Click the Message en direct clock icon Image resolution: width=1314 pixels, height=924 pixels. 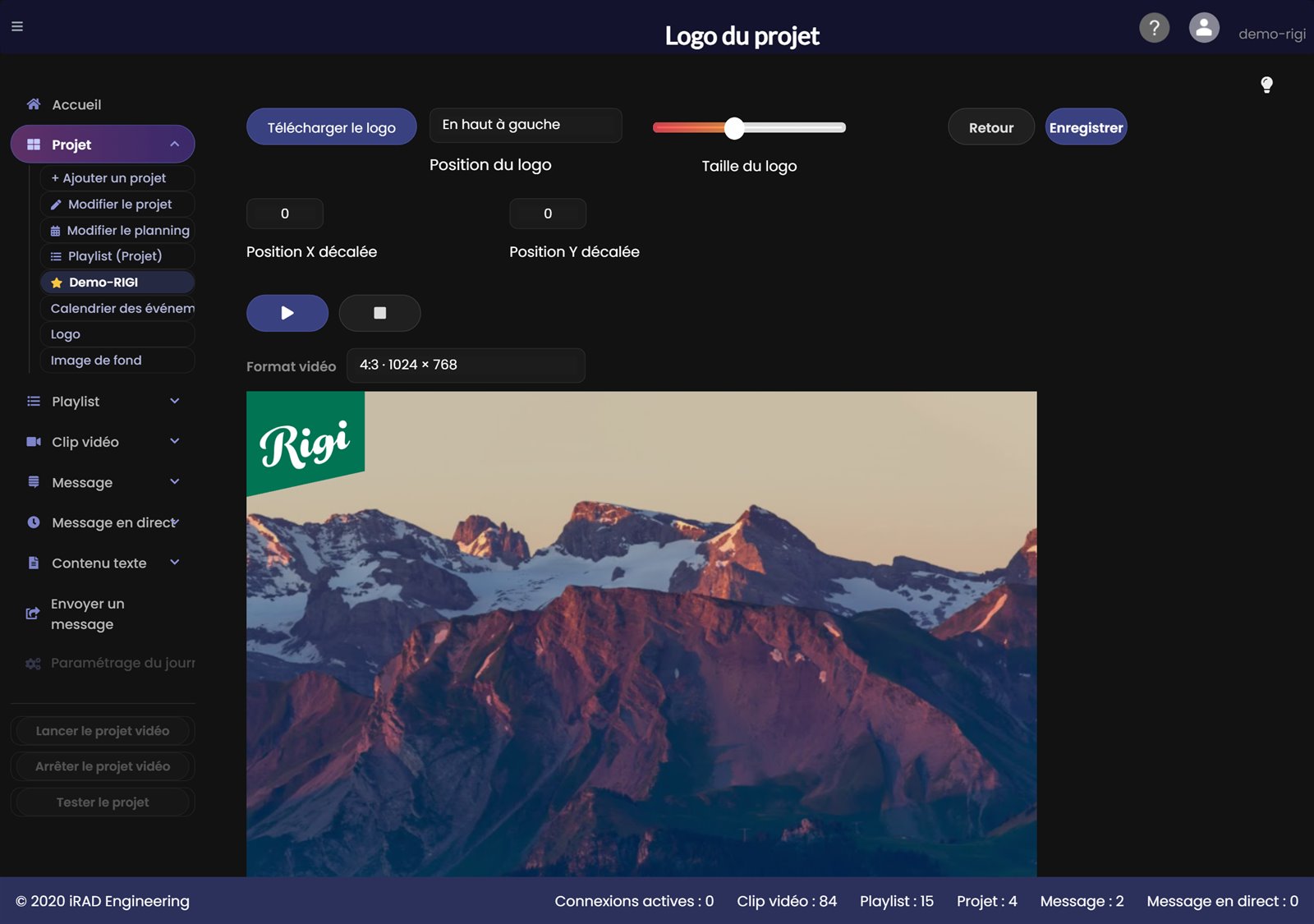click(x=34, y=522)
